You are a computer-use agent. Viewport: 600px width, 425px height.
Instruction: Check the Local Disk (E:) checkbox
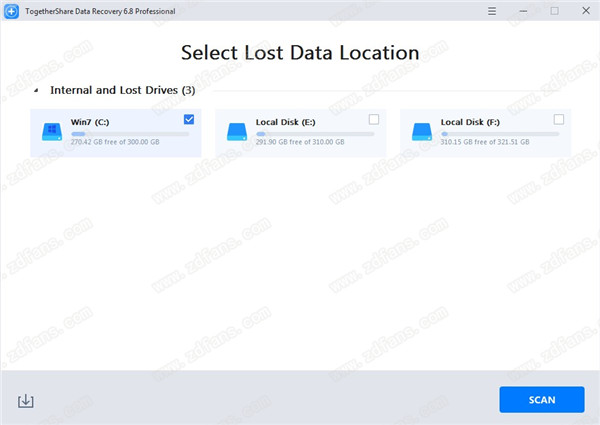pos(374,119)
